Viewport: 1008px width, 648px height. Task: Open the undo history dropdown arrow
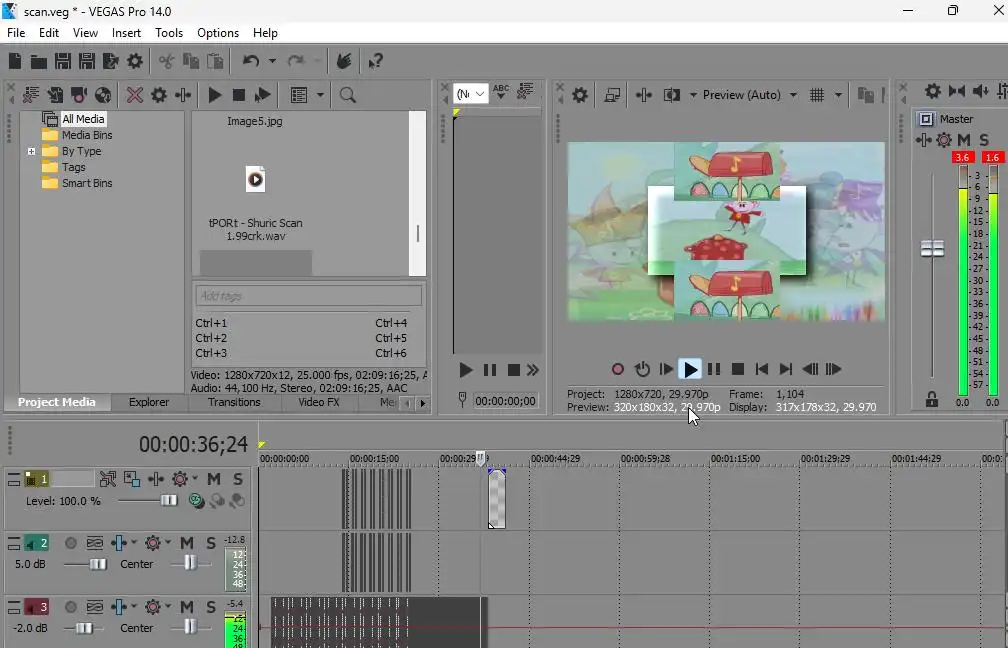pos(272,61)
